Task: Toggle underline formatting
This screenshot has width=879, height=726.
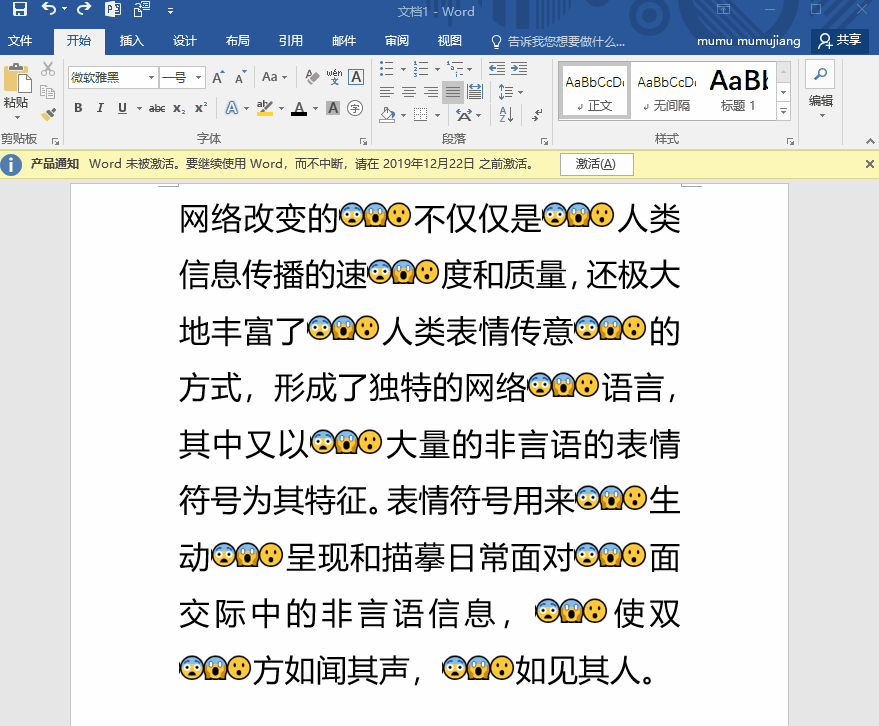Action: [x=122, y=108]
